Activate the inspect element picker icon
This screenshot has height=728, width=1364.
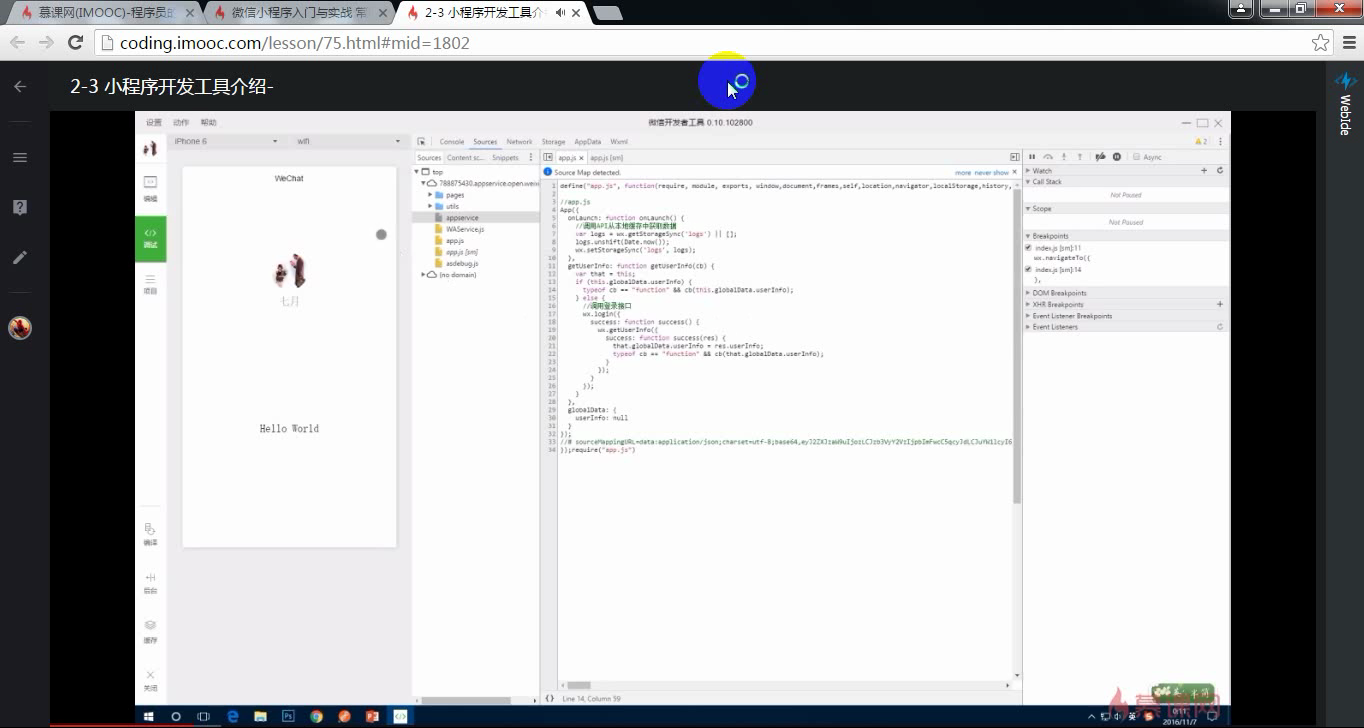coord(422,142)
